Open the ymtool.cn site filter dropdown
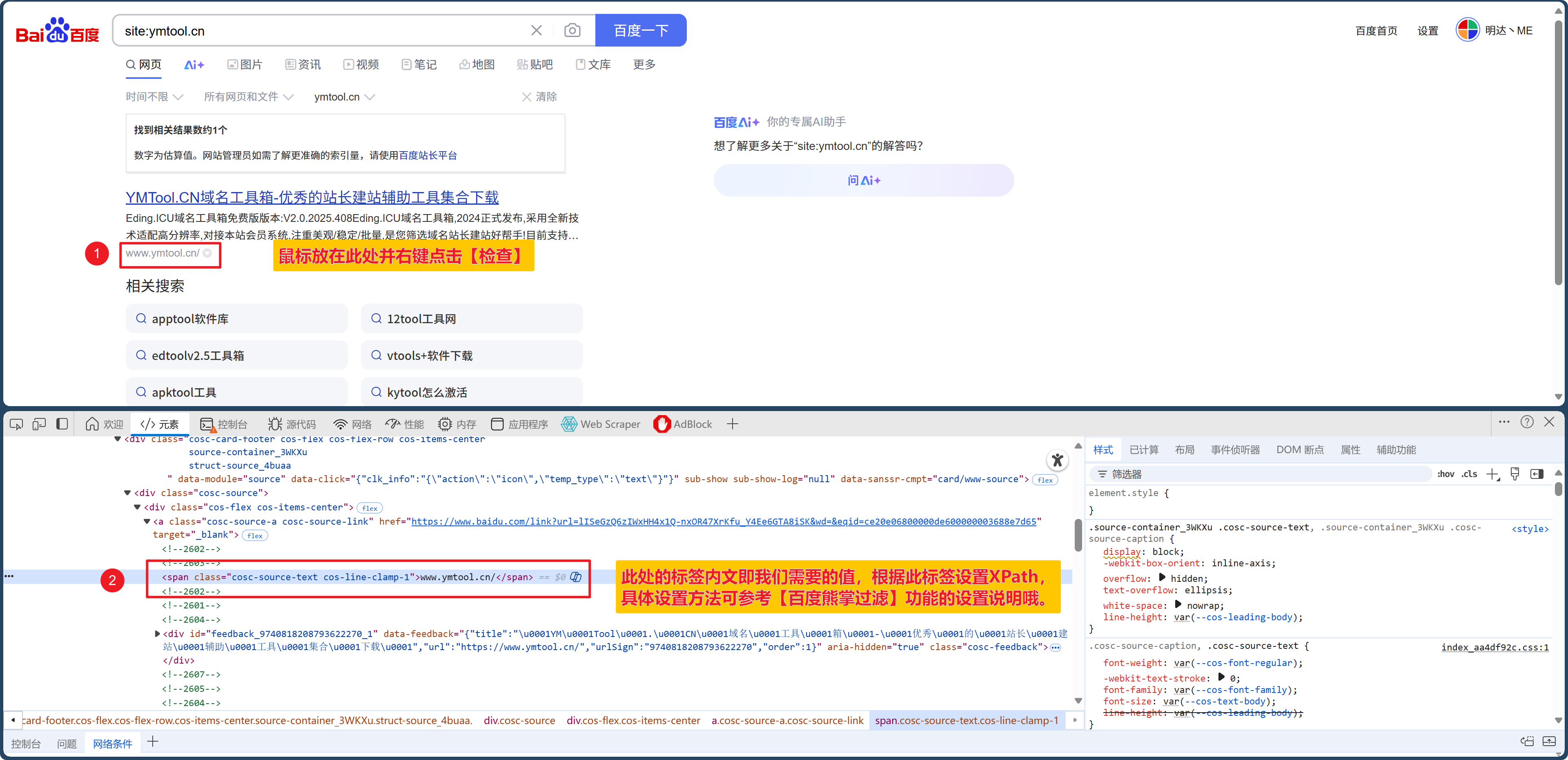Screen dimensions: 1568x760 tap(345, 97)
